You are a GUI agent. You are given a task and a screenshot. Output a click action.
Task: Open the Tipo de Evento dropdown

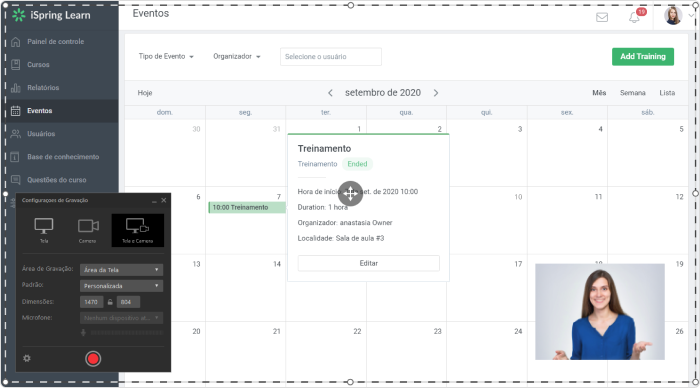pos(166,57)
